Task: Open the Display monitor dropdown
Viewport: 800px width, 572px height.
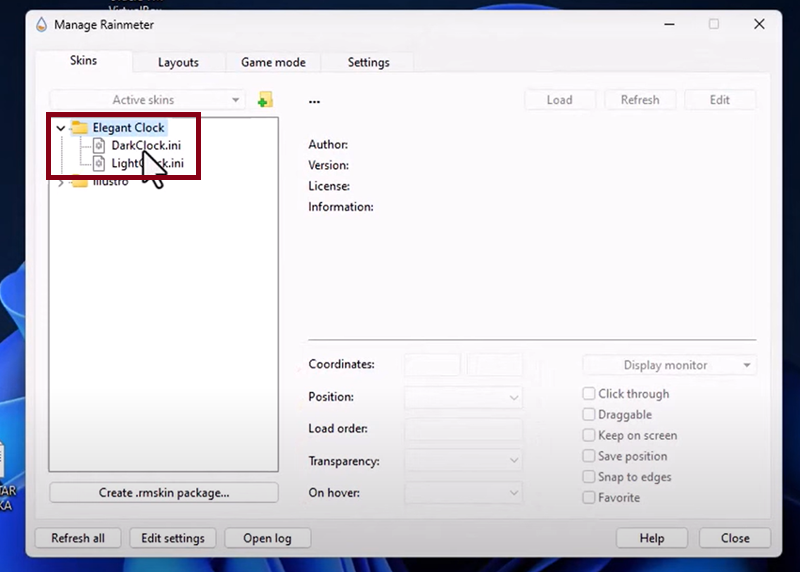Action: (669, 365)
